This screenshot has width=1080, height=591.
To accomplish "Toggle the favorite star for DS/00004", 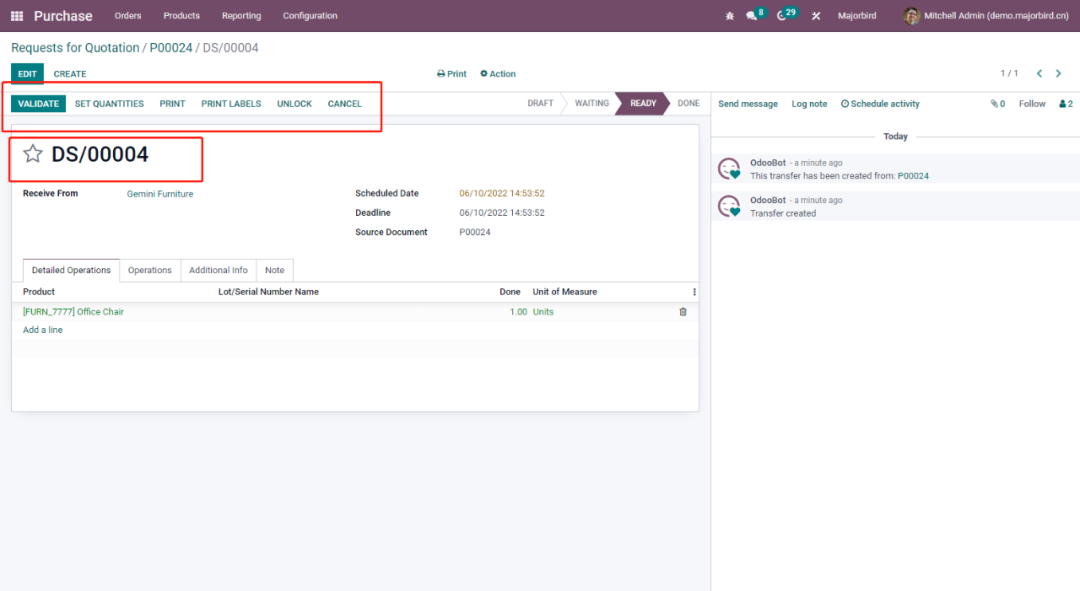I will click(x=33, y=154).
